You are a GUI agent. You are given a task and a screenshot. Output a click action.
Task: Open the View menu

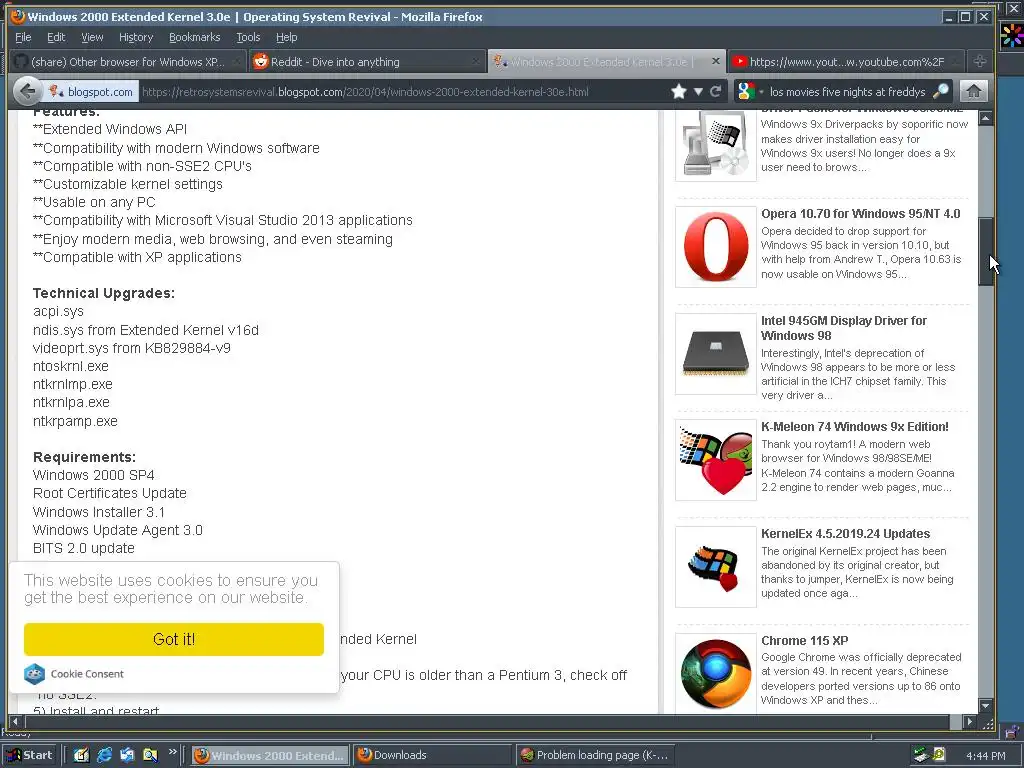[92, 37]
